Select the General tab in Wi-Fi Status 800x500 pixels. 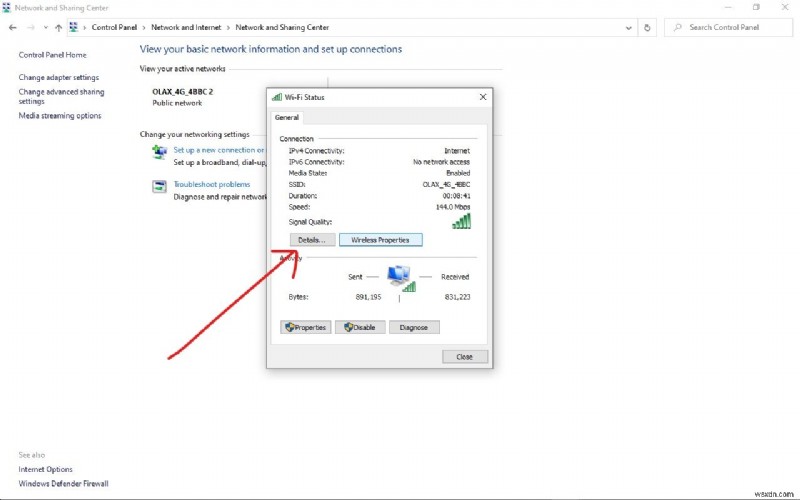(x=287, y=117)
